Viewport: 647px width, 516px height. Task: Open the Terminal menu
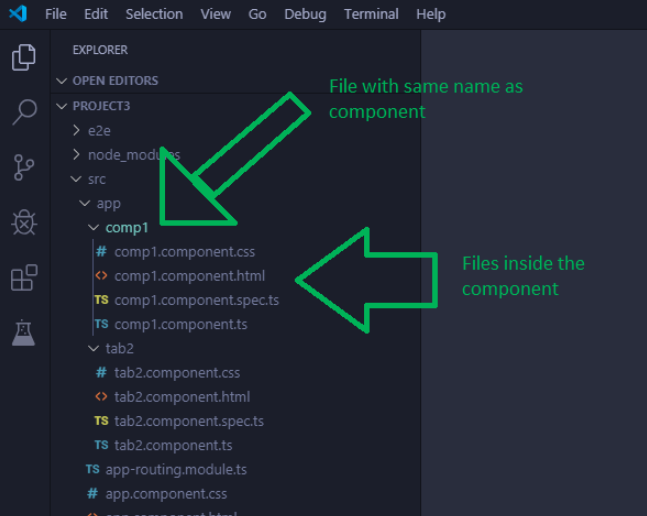[x=371, y=14]
